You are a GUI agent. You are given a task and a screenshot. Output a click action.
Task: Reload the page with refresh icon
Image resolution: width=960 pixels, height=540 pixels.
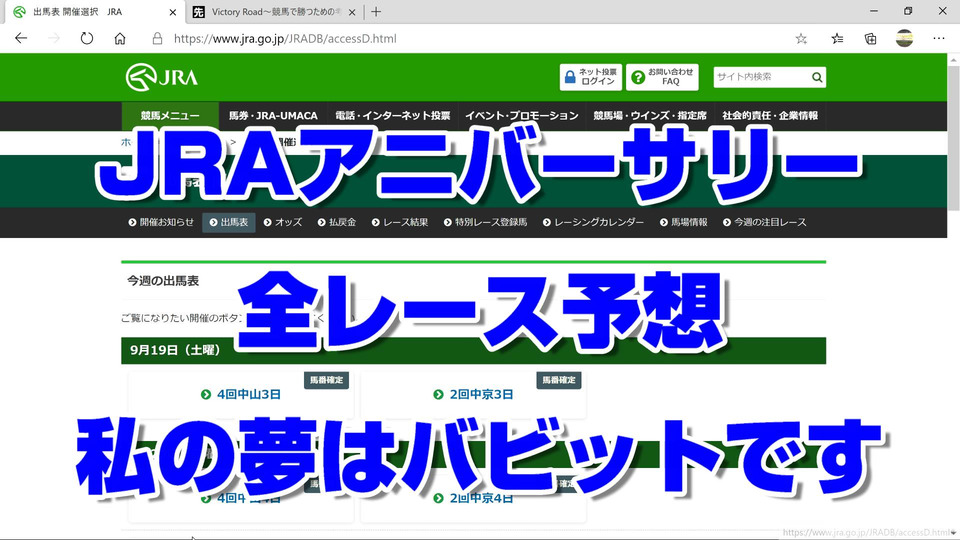[87, 39]
